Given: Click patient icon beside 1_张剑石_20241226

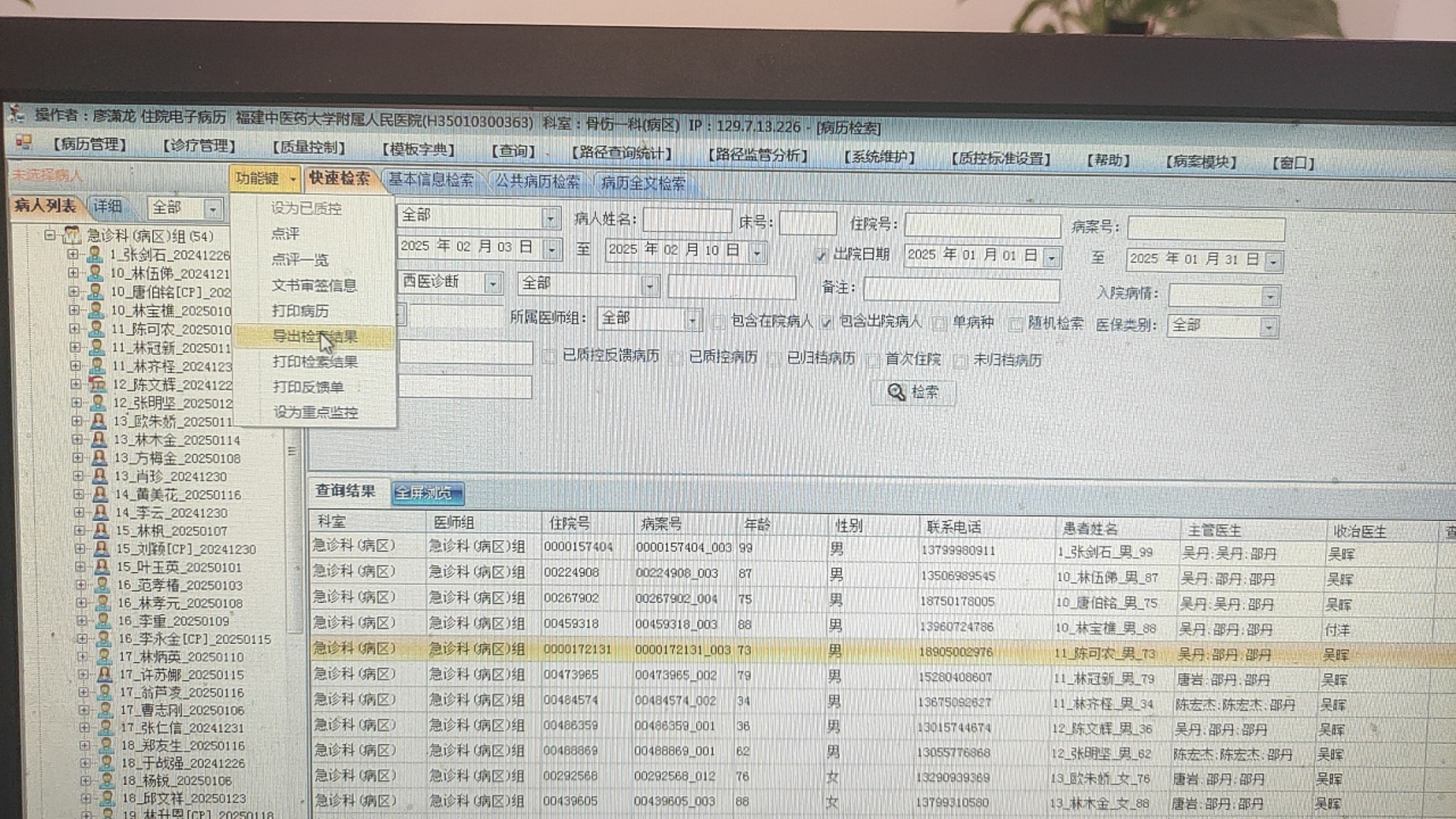Looking at the screenshot, I should pos(95,254).
